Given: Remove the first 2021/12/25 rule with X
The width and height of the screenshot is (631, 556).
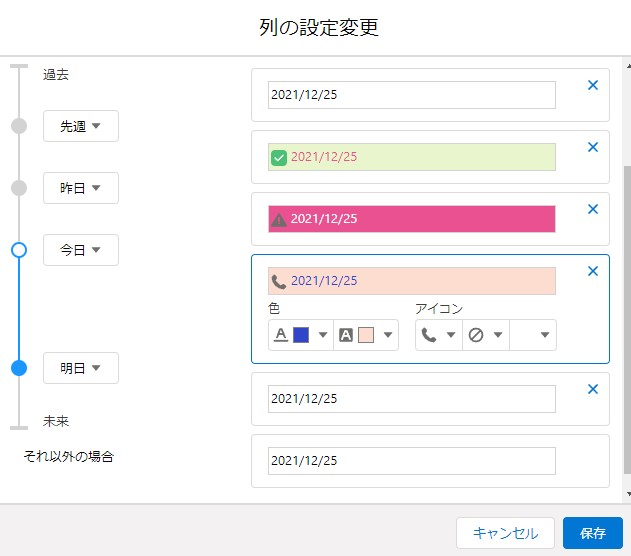Looking at the screenshot, I should (x=593, y=85).
